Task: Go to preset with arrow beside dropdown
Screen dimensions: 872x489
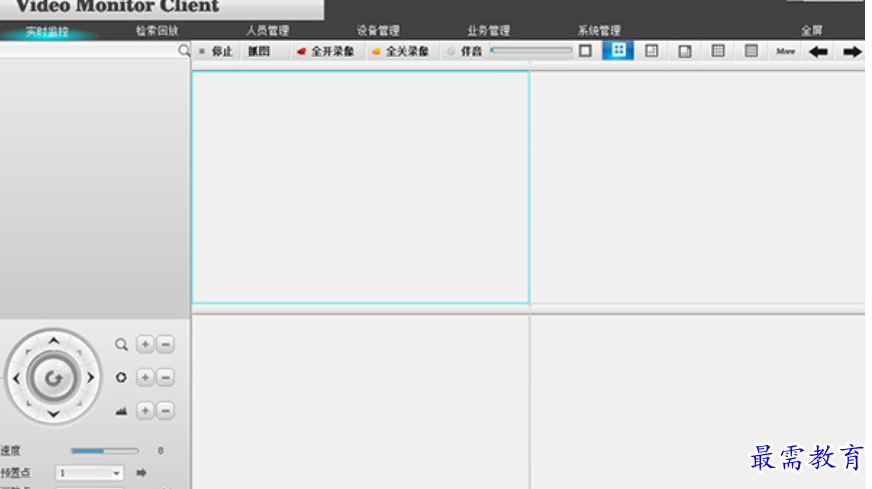Action: coord(141,473)
